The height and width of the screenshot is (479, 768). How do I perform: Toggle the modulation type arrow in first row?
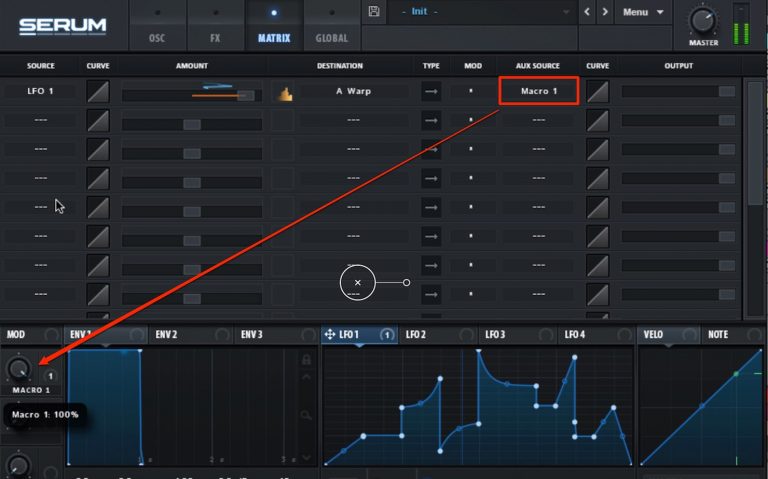(431, 92)
